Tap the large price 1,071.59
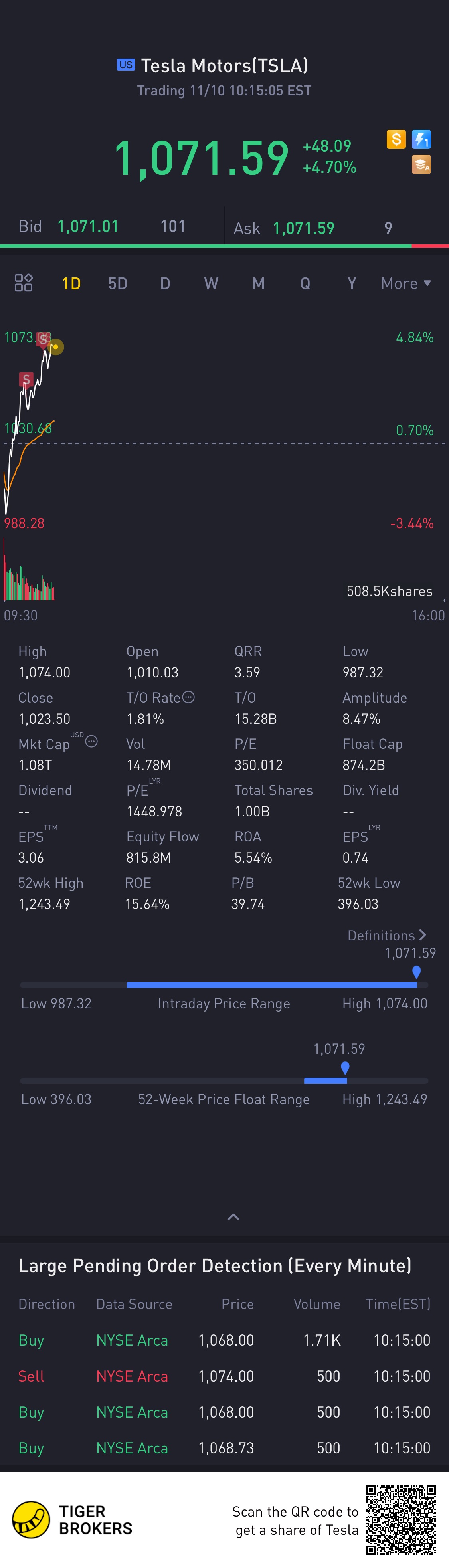The height and width of the screenshot is (1568, 449). pos(202,158)
